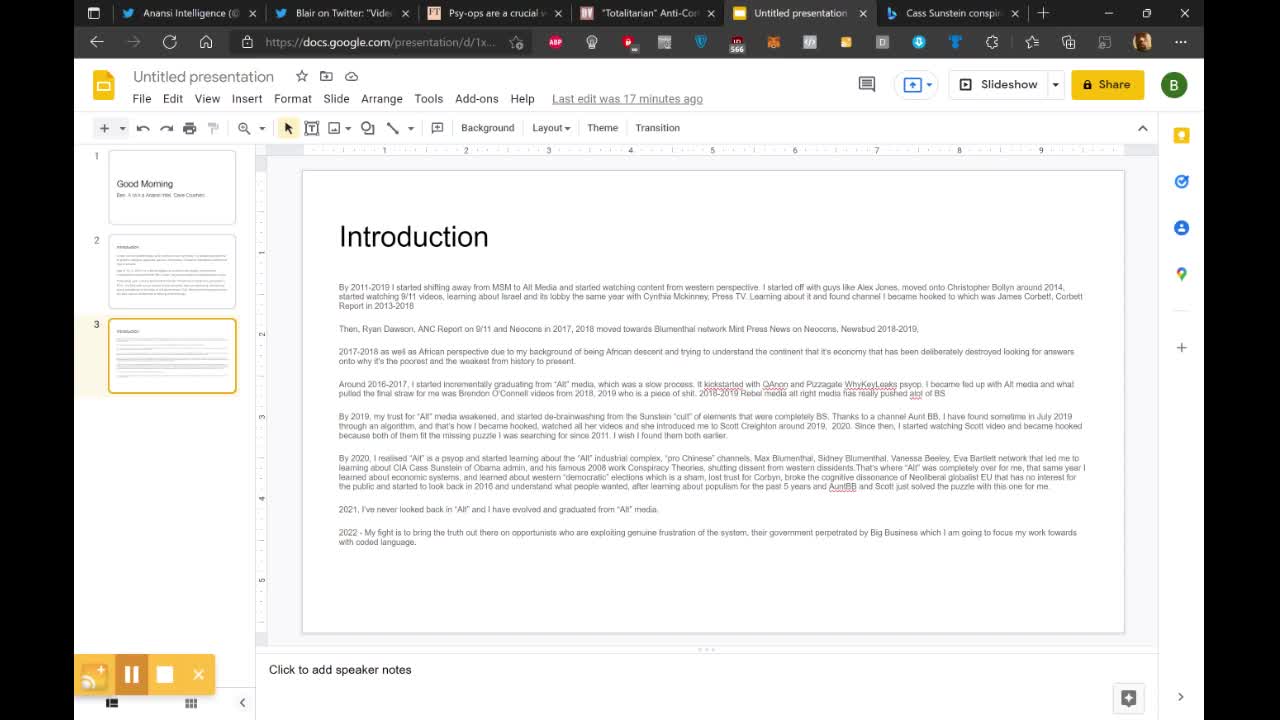Viewport: 1280px width, 720px height.
Task: Click the redo arrow in the toolbar
Action: [x=166, y=128]
